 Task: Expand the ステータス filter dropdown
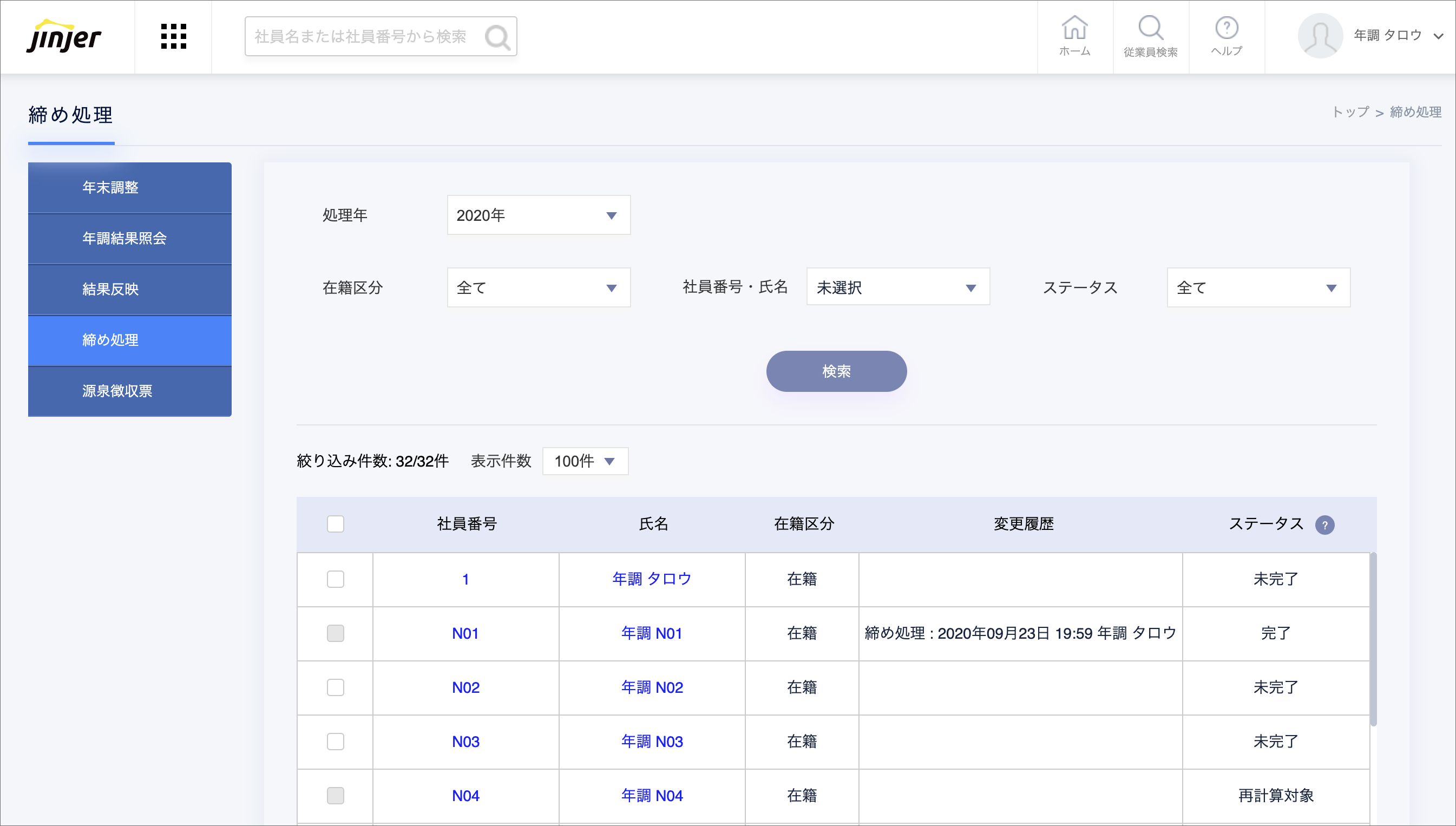tap(1258, 287)
